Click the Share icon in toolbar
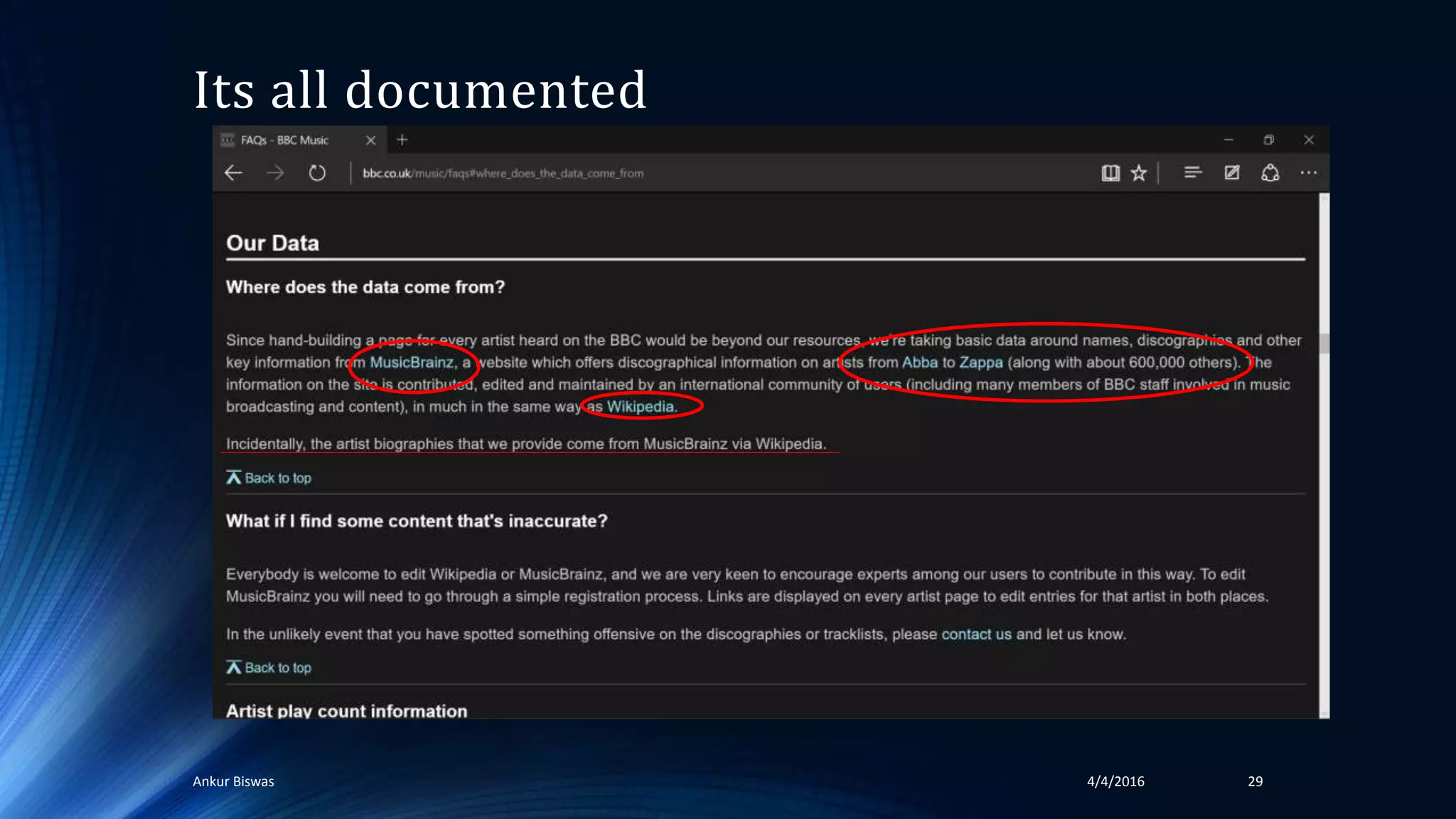The height and width of the screenshot is (819, 1456). click(x=1270, y=173)
